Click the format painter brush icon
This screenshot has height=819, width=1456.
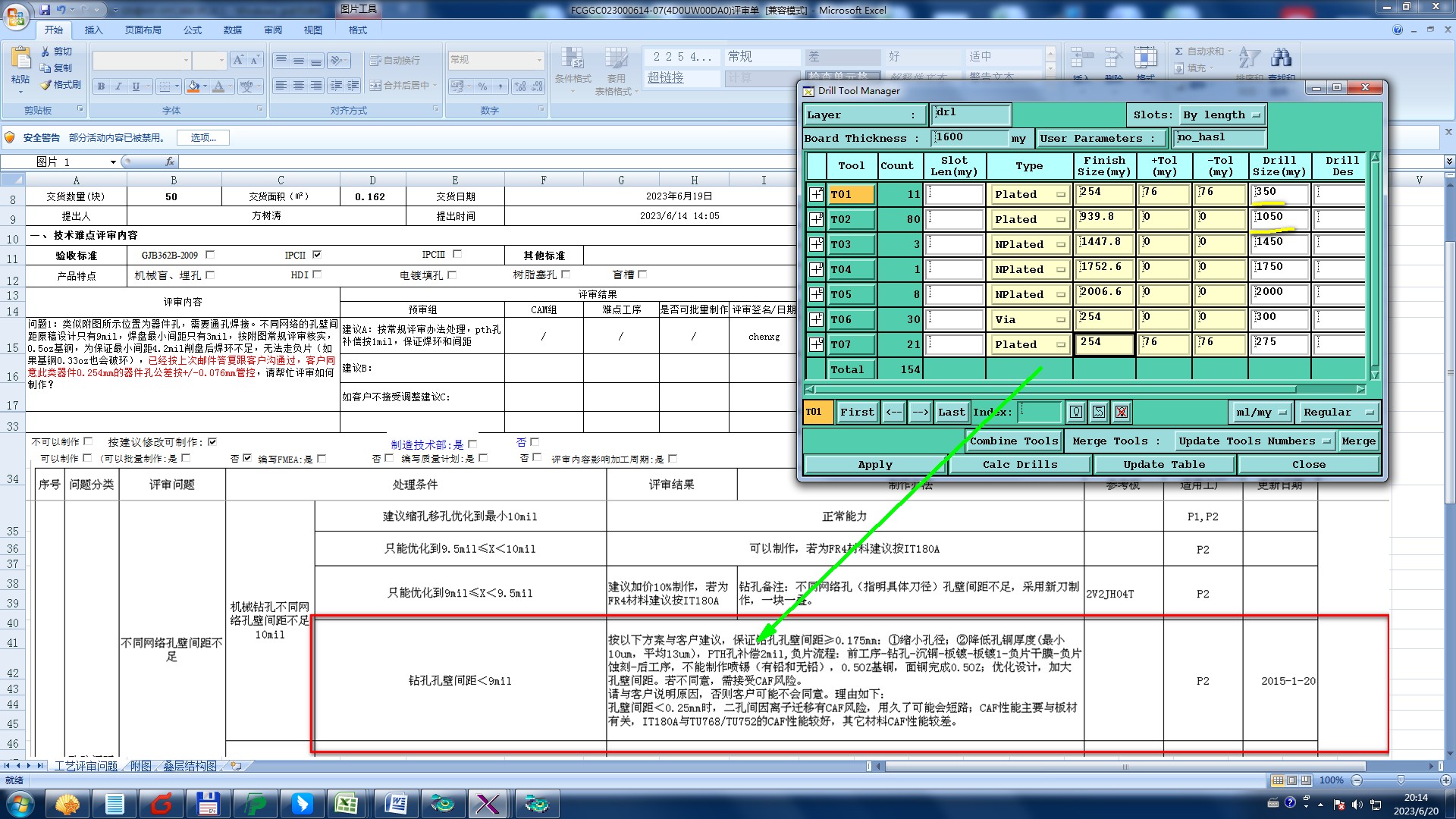[x=47, y=85]
